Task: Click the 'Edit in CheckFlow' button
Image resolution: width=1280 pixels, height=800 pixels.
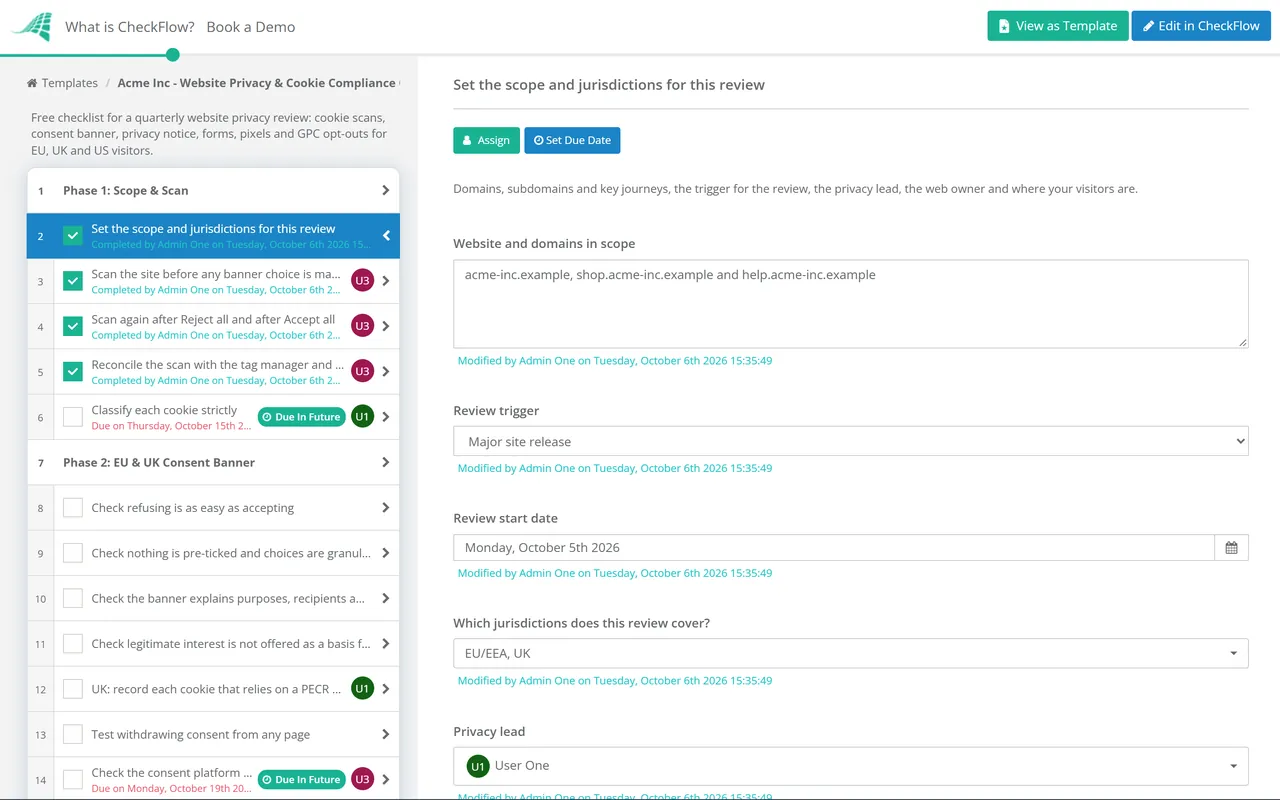Action: click(x=1201, y=26)
